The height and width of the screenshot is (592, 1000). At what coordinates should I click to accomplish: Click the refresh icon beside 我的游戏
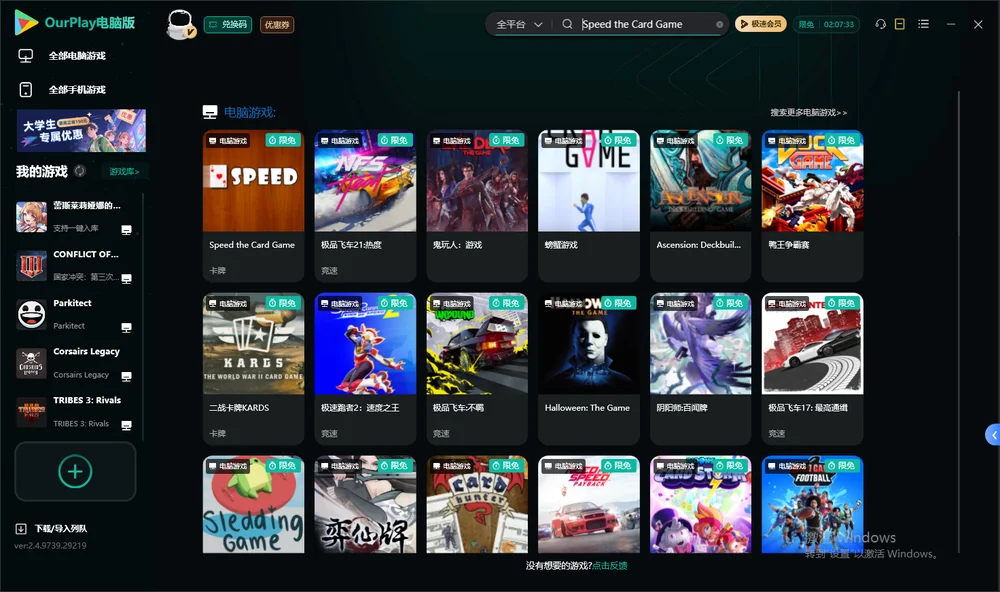(80, 171)
